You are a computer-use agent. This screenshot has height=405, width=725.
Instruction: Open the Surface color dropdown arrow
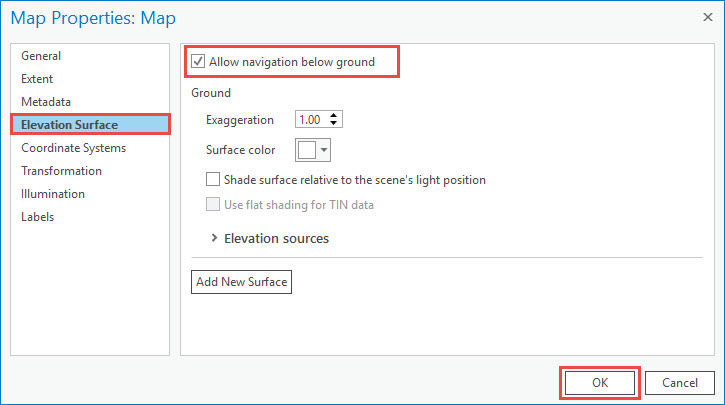(324, 150)
